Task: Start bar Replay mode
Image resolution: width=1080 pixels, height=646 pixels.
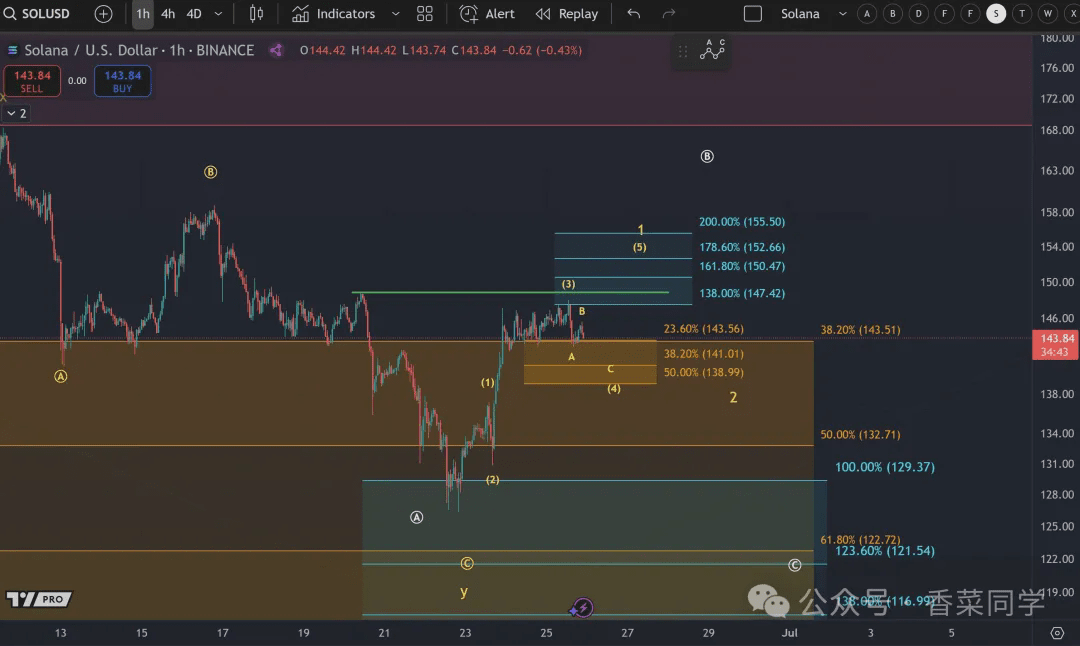Action: pos(567,14)
